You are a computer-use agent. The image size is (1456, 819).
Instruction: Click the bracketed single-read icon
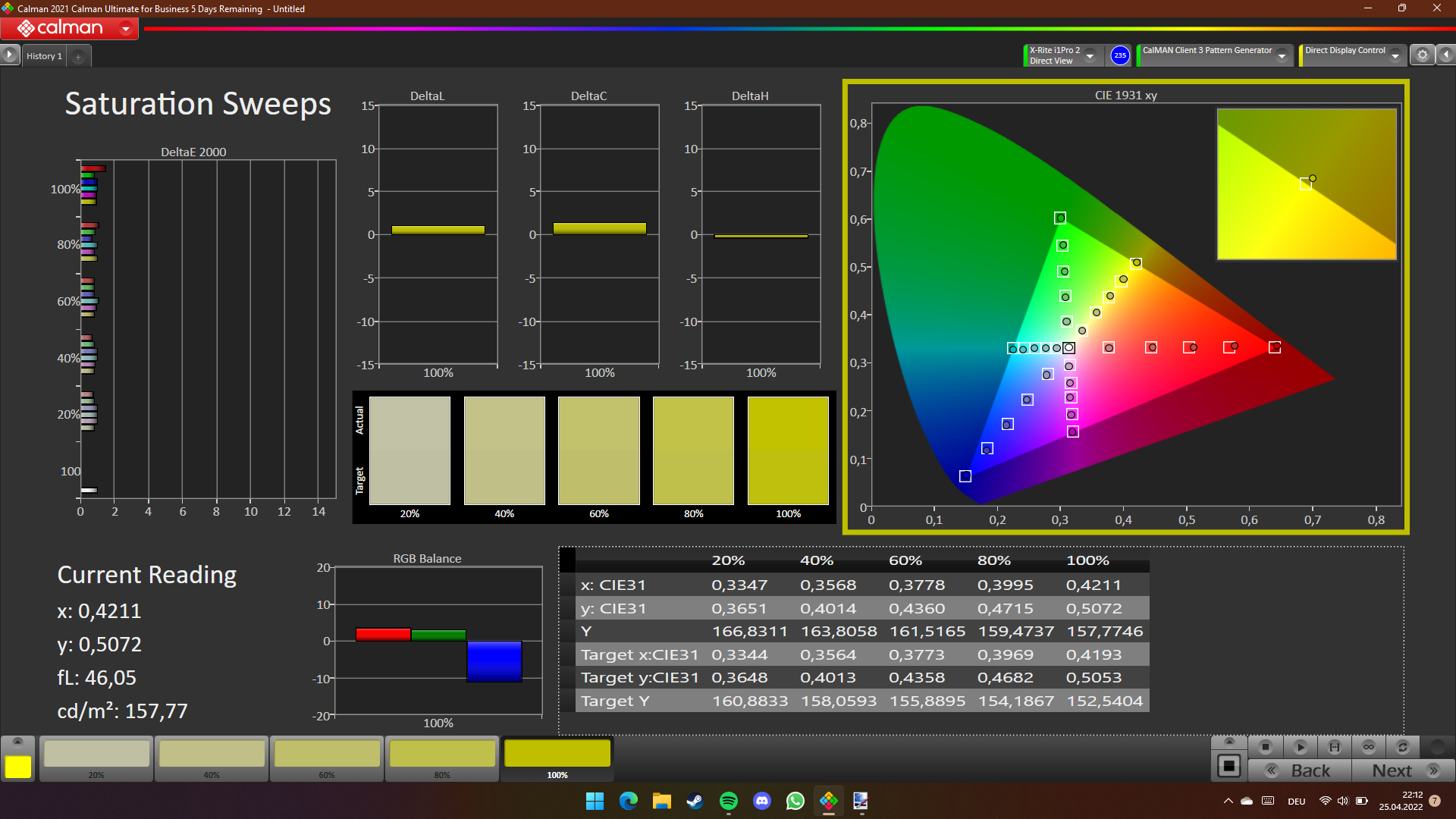click(x=1335, y=747)
